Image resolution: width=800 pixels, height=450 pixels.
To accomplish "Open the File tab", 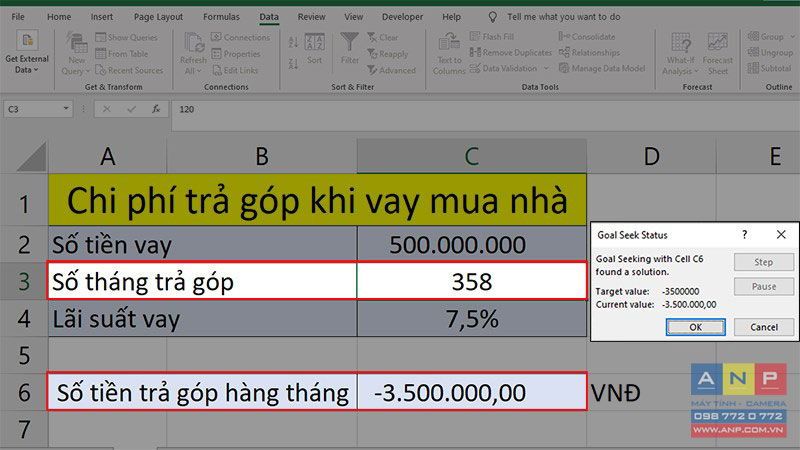I will (x=18, y=17).
